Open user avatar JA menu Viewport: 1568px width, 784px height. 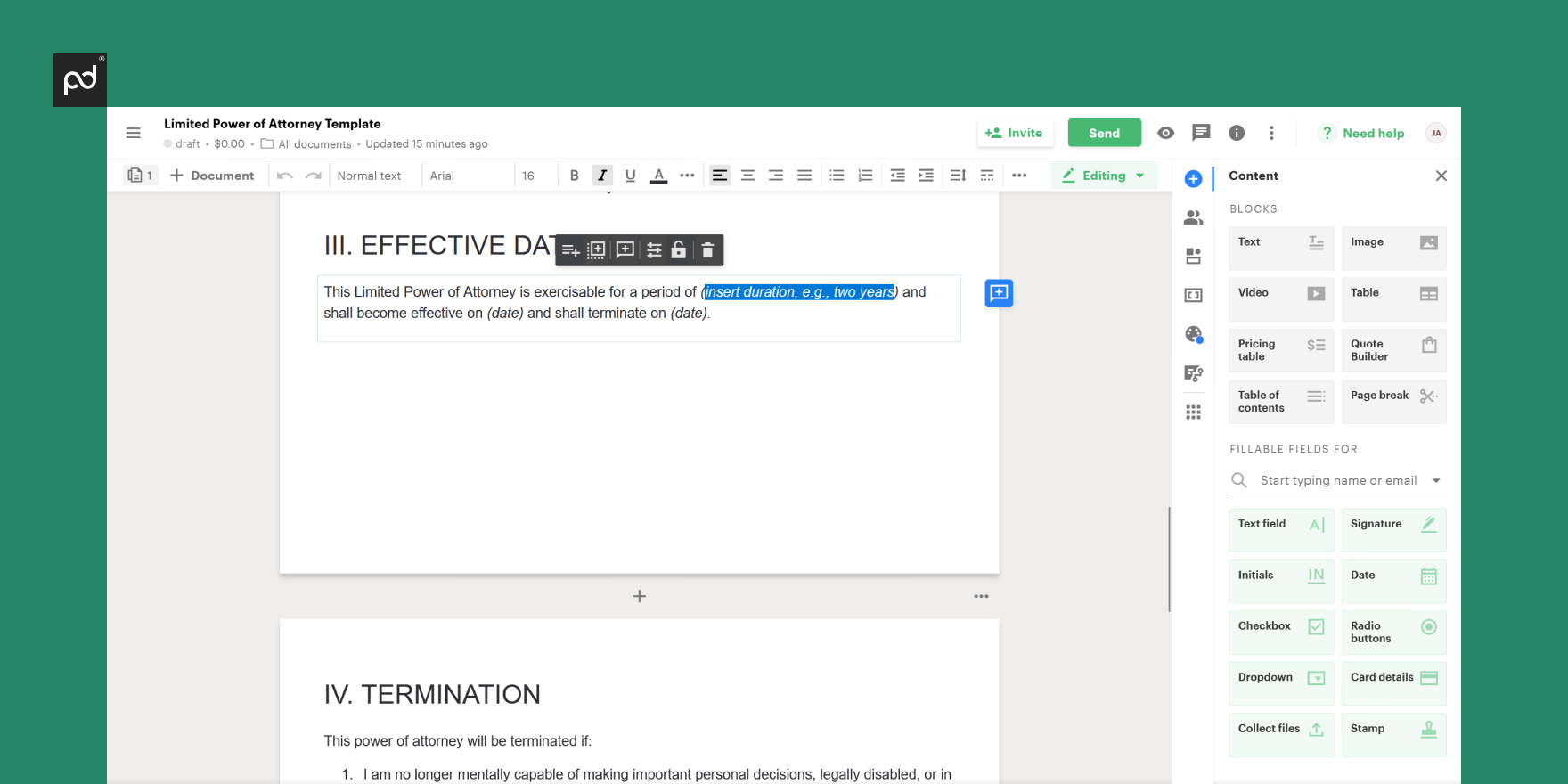coord(1435,133)
